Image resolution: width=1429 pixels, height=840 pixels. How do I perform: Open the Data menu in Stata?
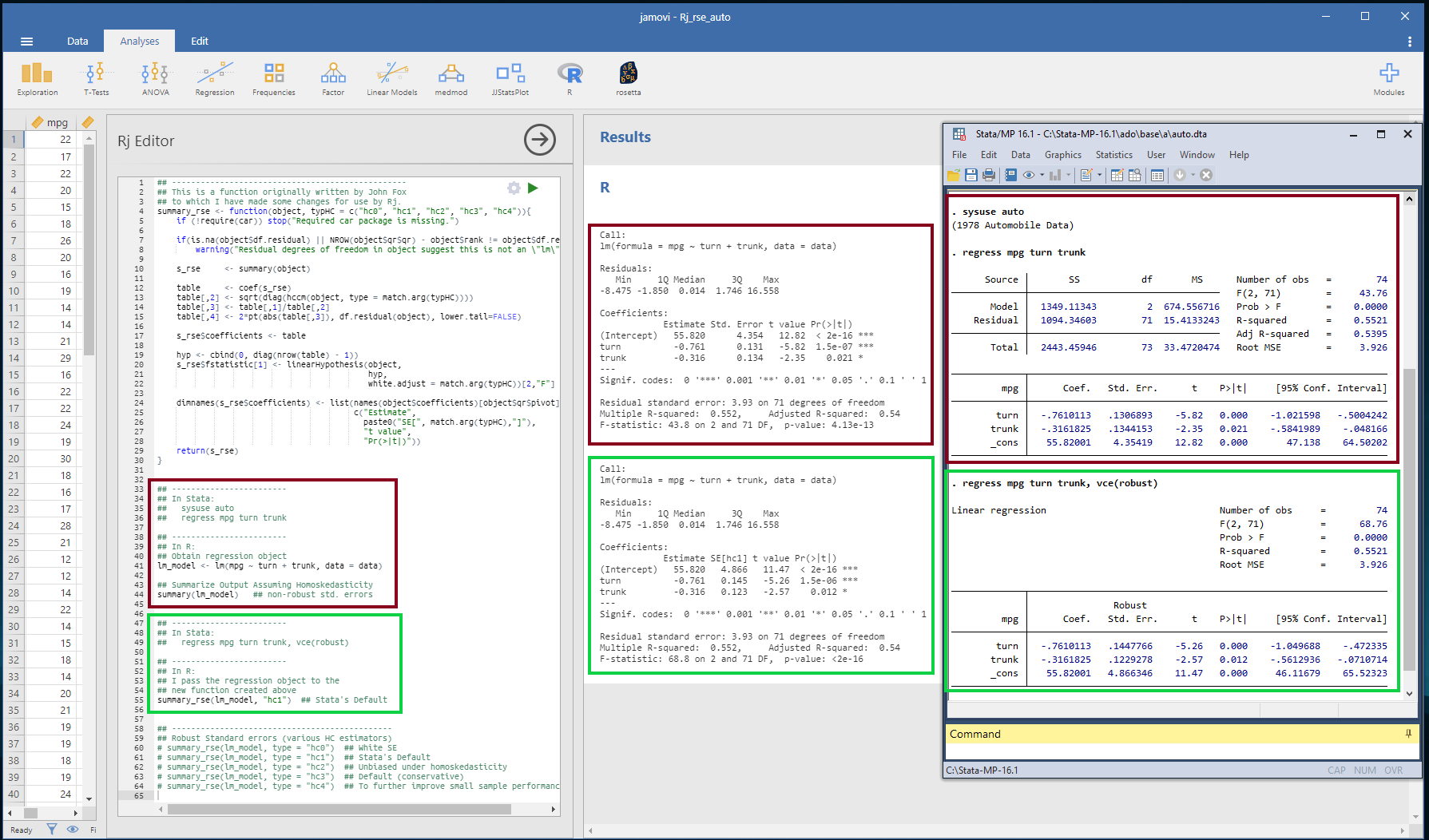pyautogui.click(x=1021, y=155)
